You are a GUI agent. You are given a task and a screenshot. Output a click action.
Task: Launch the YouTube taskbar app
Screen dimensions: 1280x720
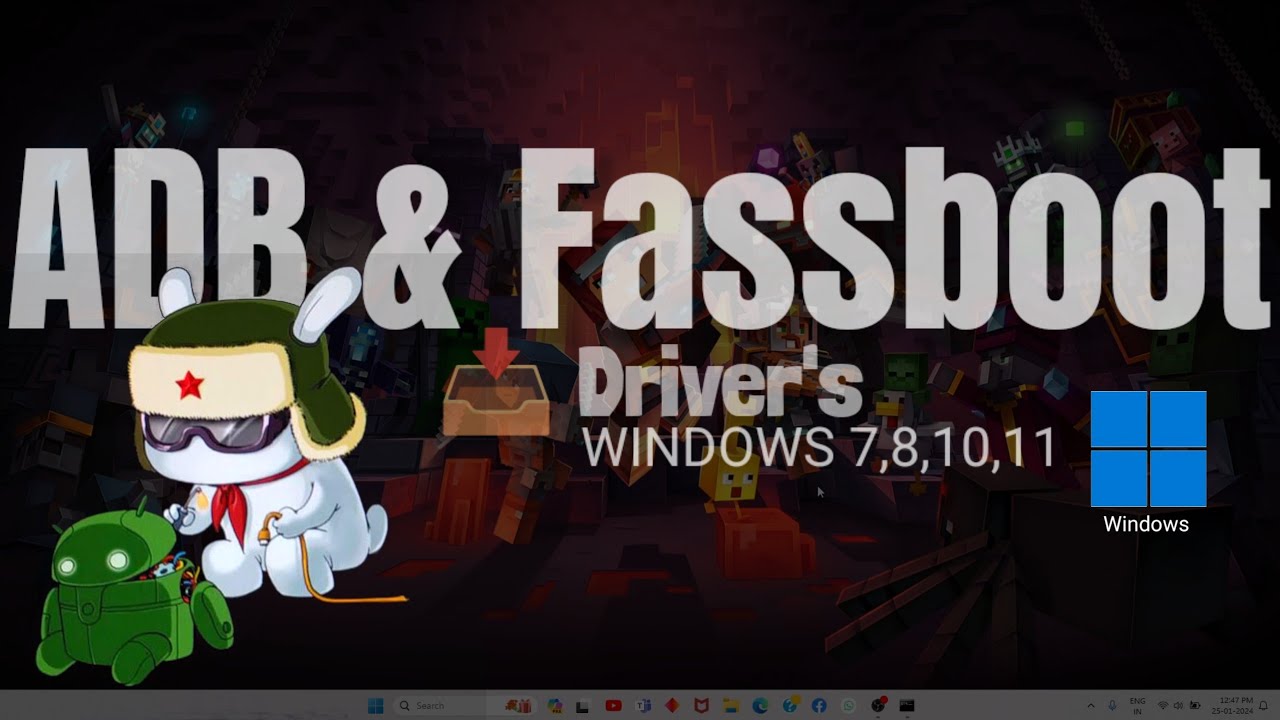click(x=613, y=706)
